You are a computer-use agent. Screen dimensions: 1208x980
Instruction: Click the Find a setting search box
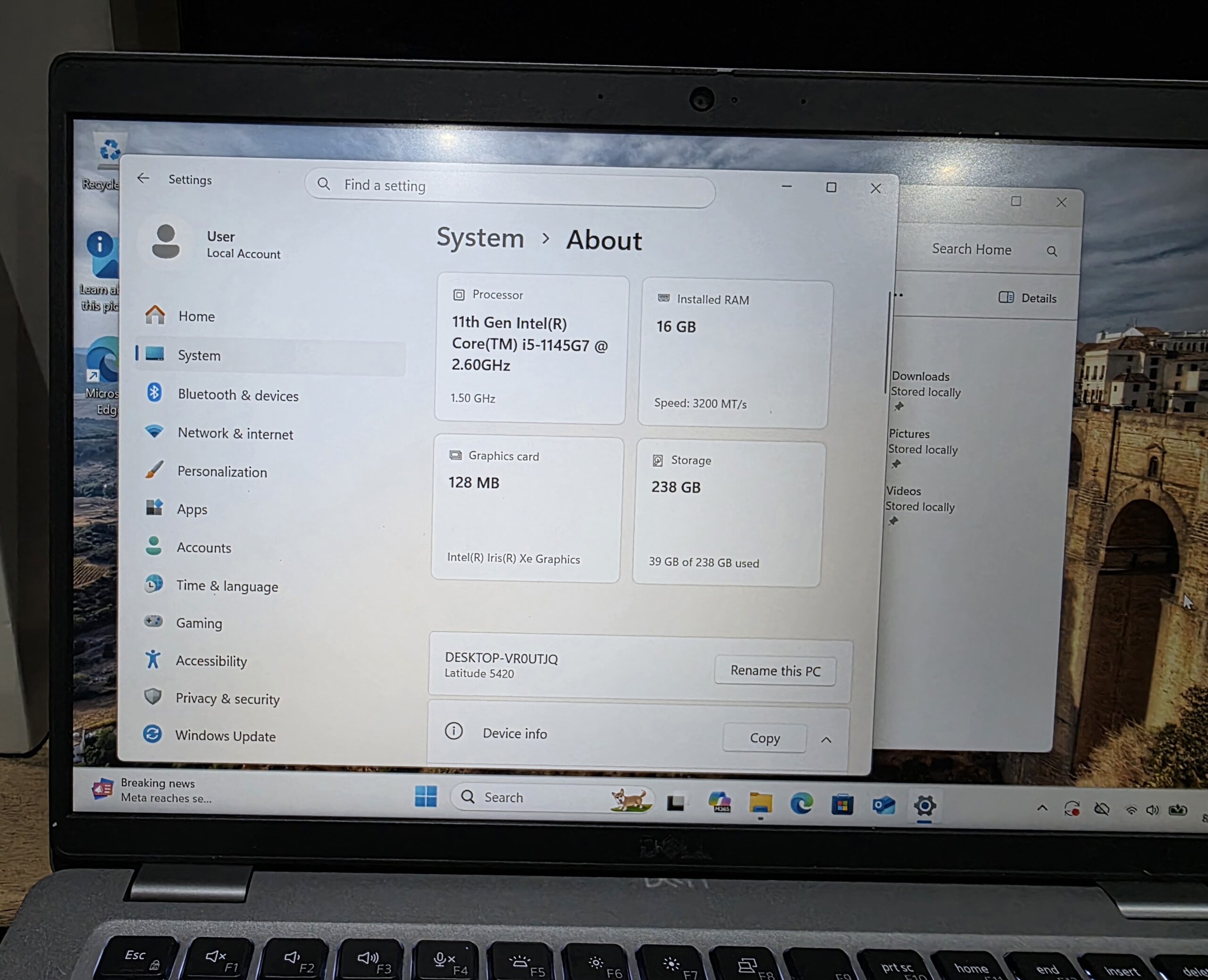coord(510,187)
